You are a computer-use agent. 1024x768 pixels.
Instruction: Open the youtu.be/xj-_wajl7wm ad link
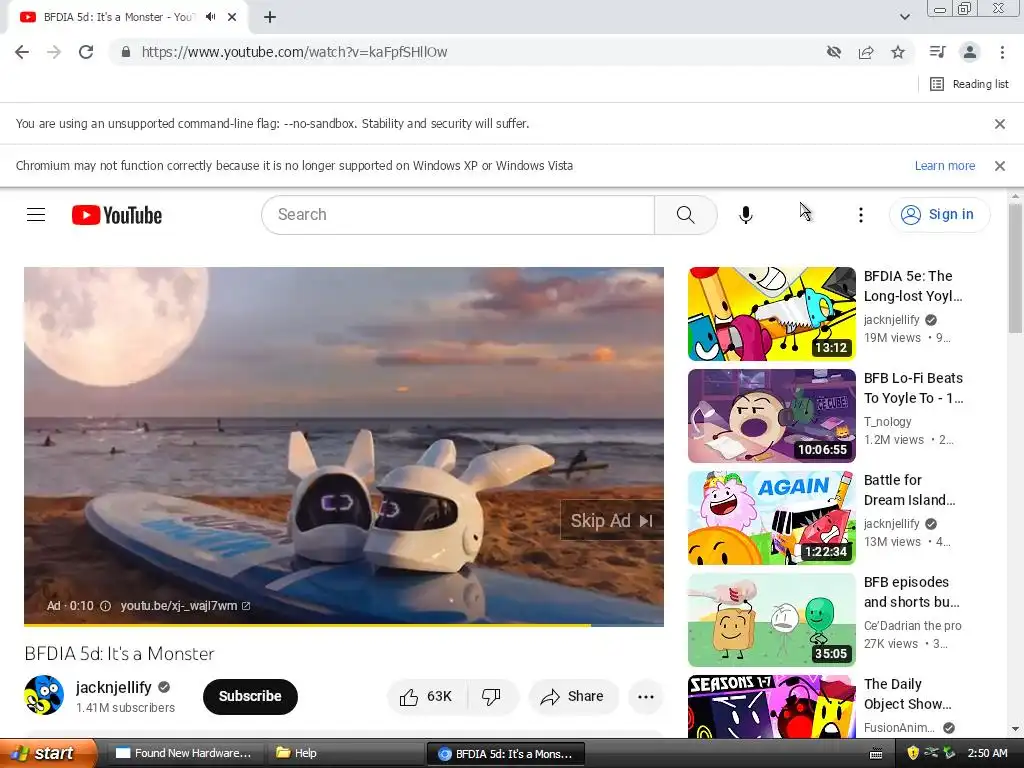(x=185, y=606)
